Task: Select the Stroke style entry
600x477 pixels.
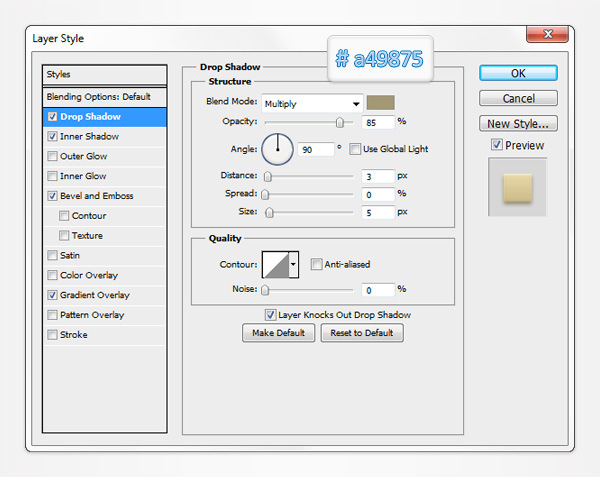Action: coord(75,335)
